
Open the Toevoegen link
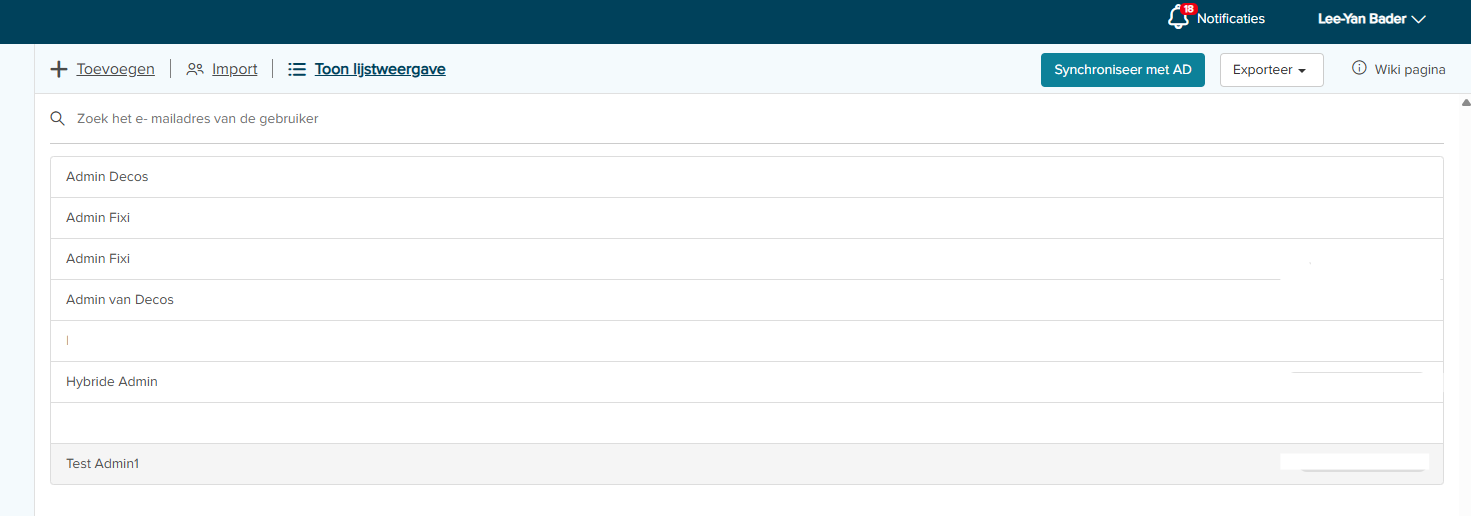115,70
